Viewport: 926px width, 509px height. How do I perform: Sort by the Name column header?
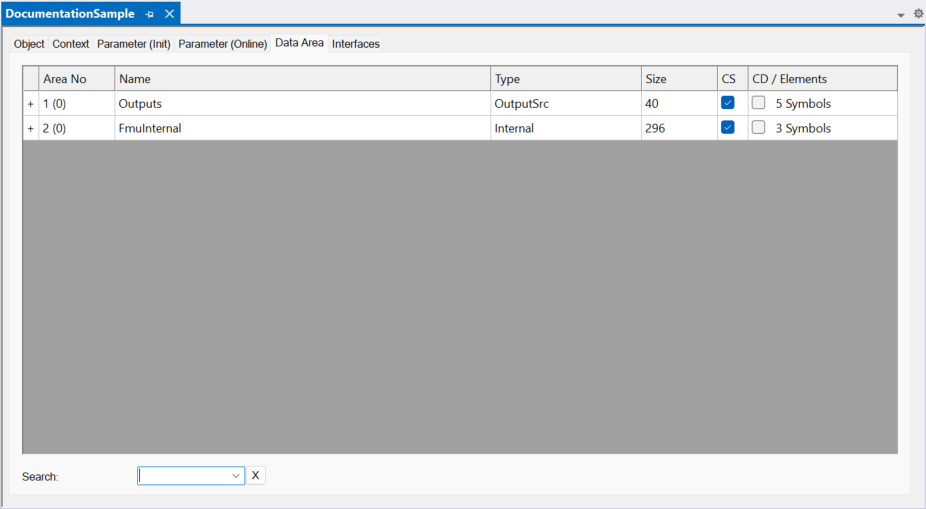(302, 79)
